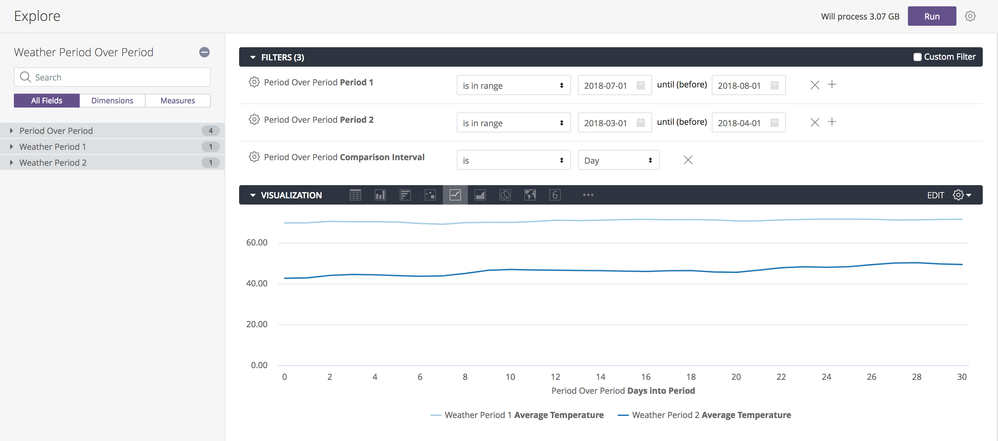Collapse the Weather Period Over Period panel

click(204, 52)
